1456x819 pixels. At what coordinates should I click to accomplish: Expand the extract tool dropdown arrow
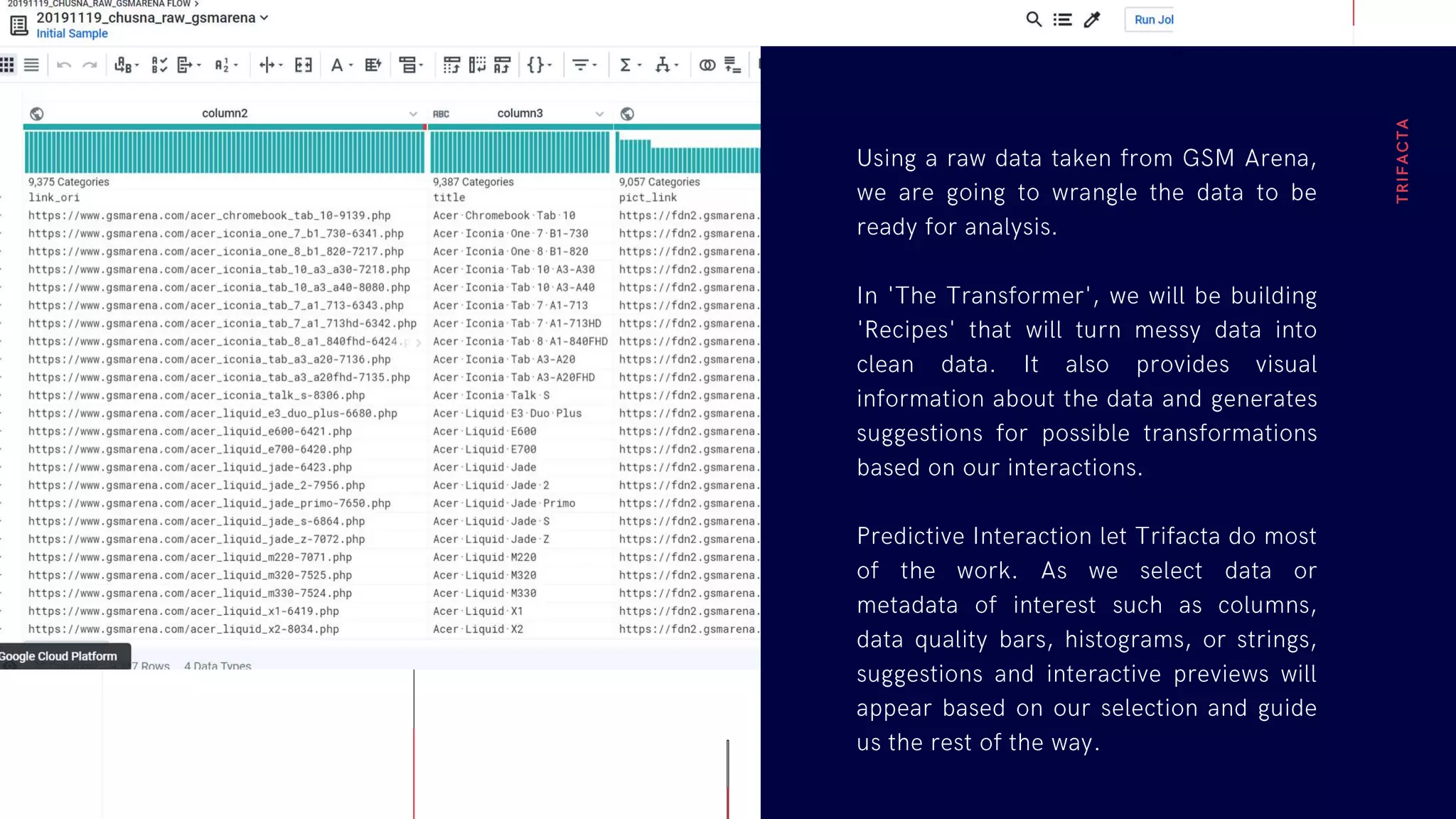point(198,65)
